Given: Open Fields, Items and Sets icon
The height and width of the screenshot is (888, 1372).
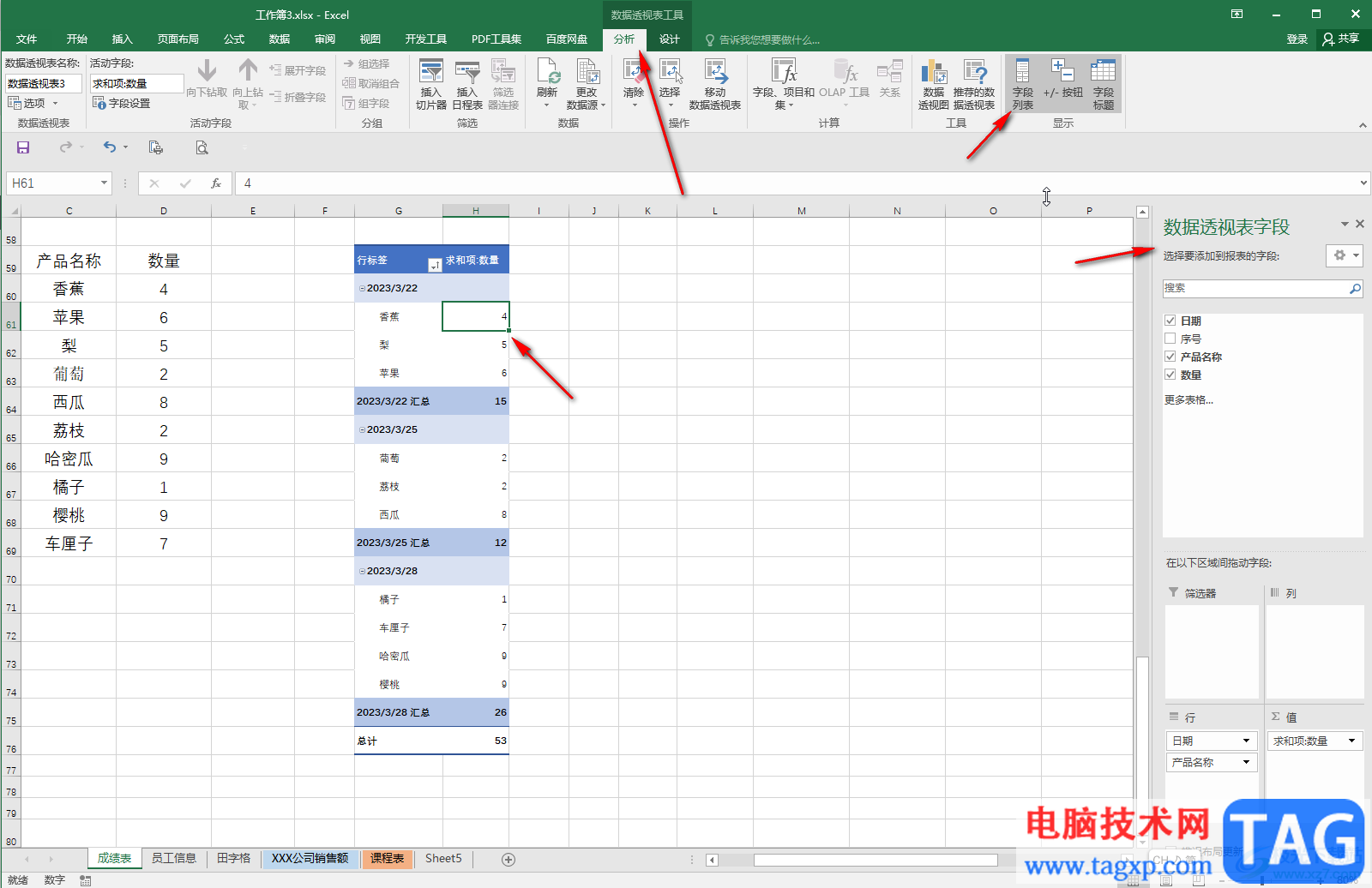Looking at the screenshot, I should click(x=784, y=84).
